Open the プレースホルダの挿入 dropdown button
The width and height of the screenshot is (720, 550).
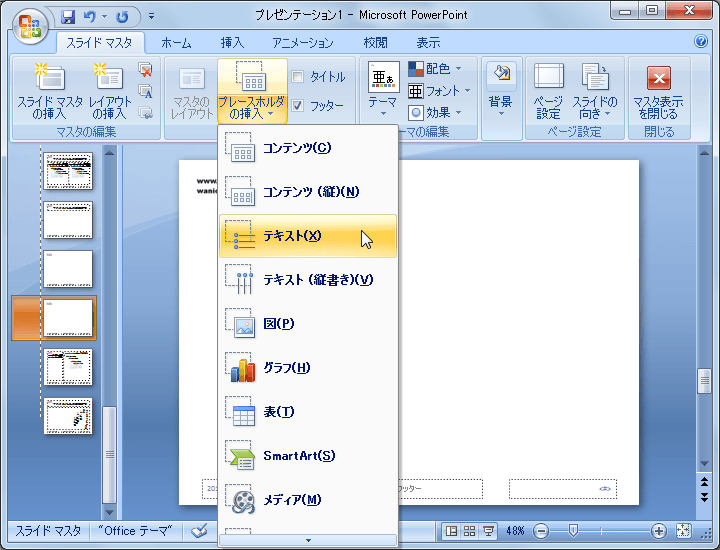[x=252, y=91]
